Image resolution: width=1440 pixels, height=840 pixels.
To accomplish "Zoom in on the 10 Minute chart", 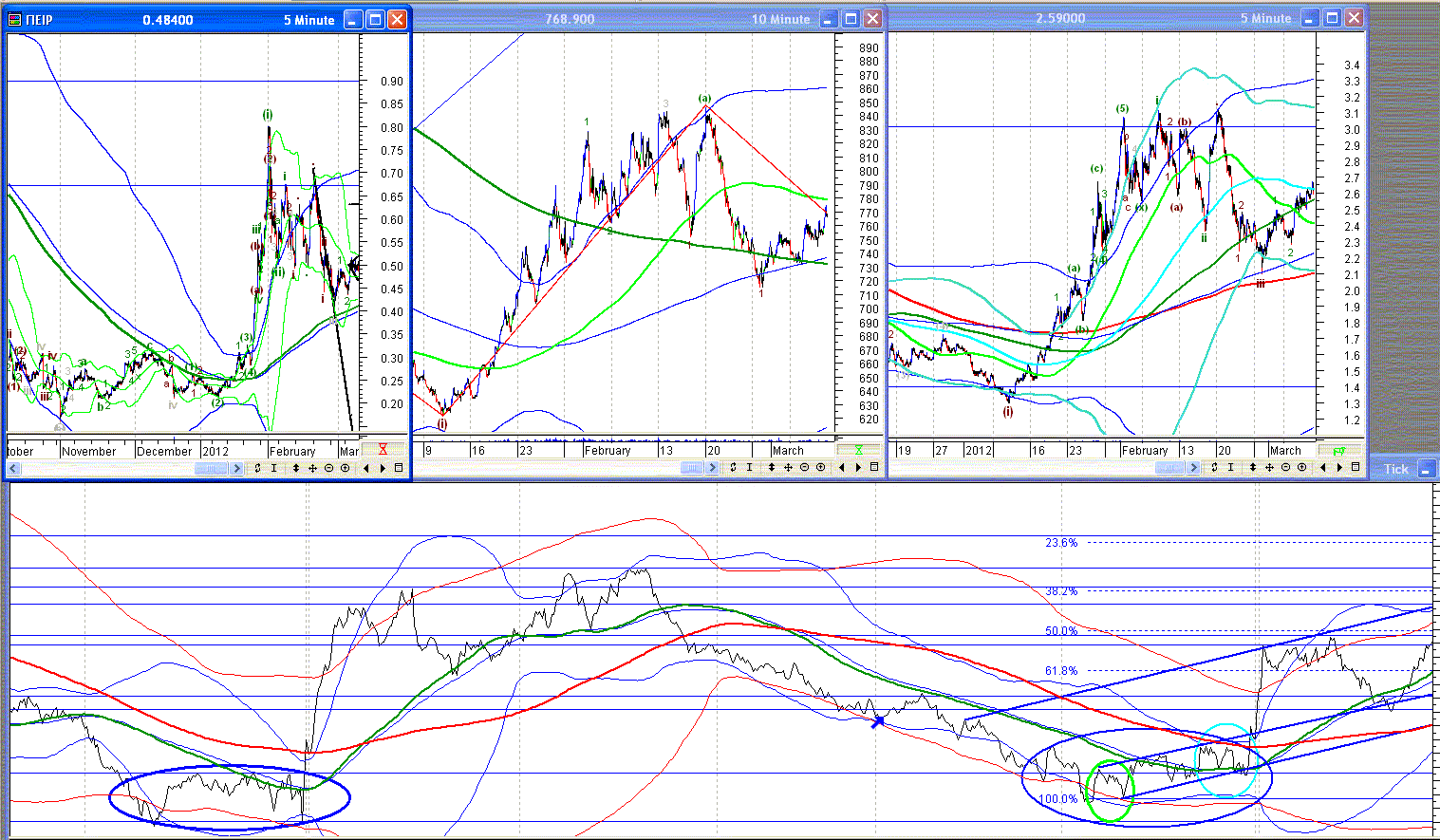I will pyautogui.click(x=821, y=467).
